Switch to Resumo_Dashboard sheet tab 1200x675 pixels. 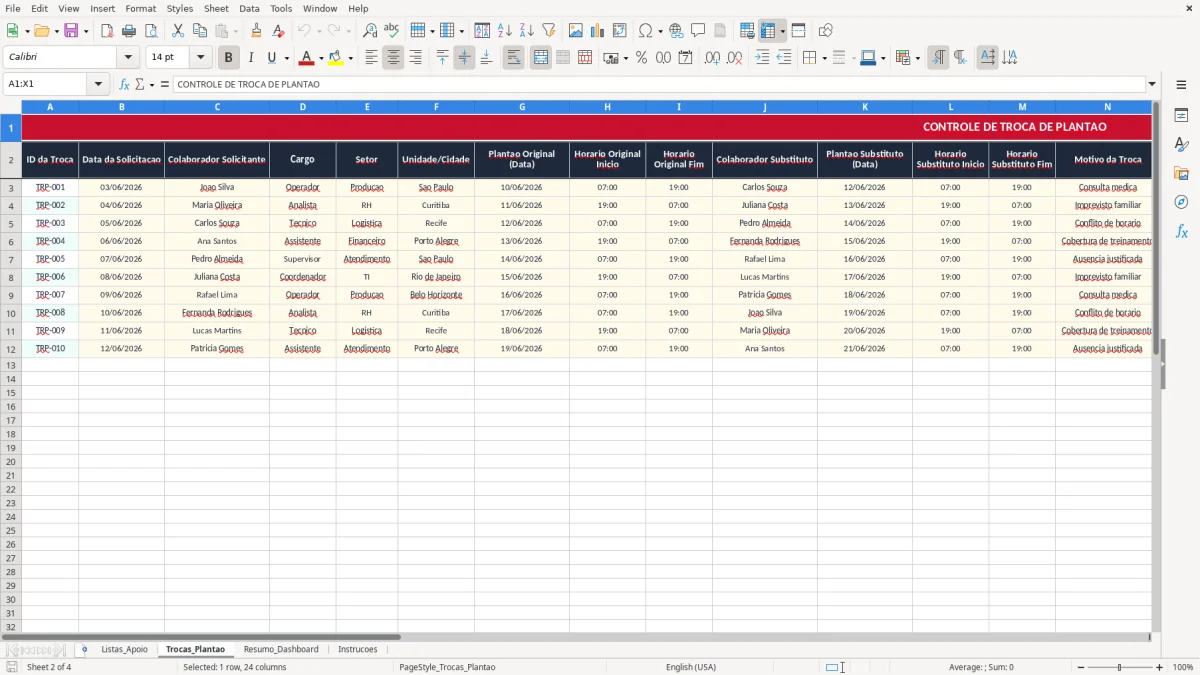coord(281,649)
